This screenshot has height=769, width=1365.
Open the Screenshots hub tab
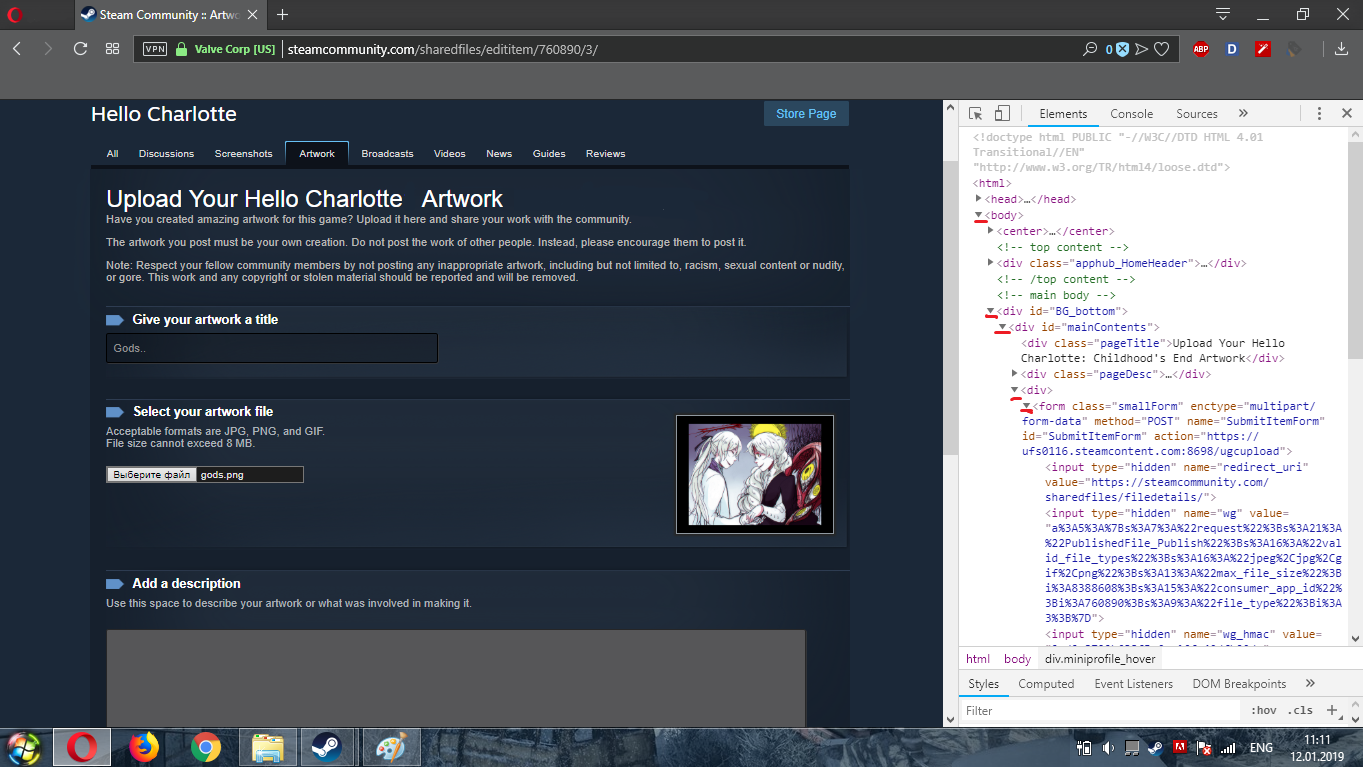point(243,154)
